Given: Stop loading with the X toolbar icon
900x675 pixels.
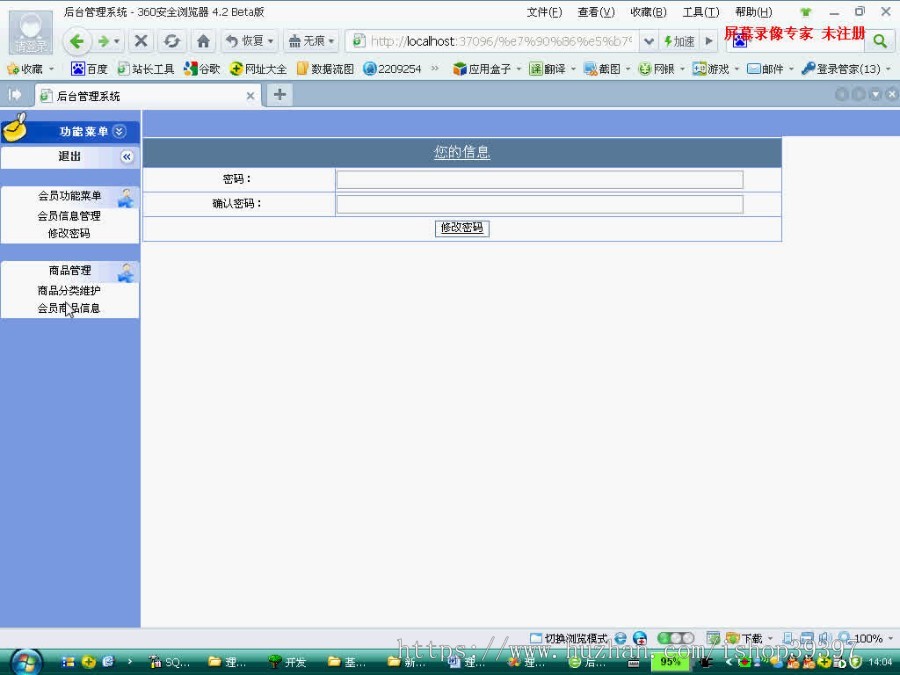Looking at the screenshot, I should coord(141,41).
